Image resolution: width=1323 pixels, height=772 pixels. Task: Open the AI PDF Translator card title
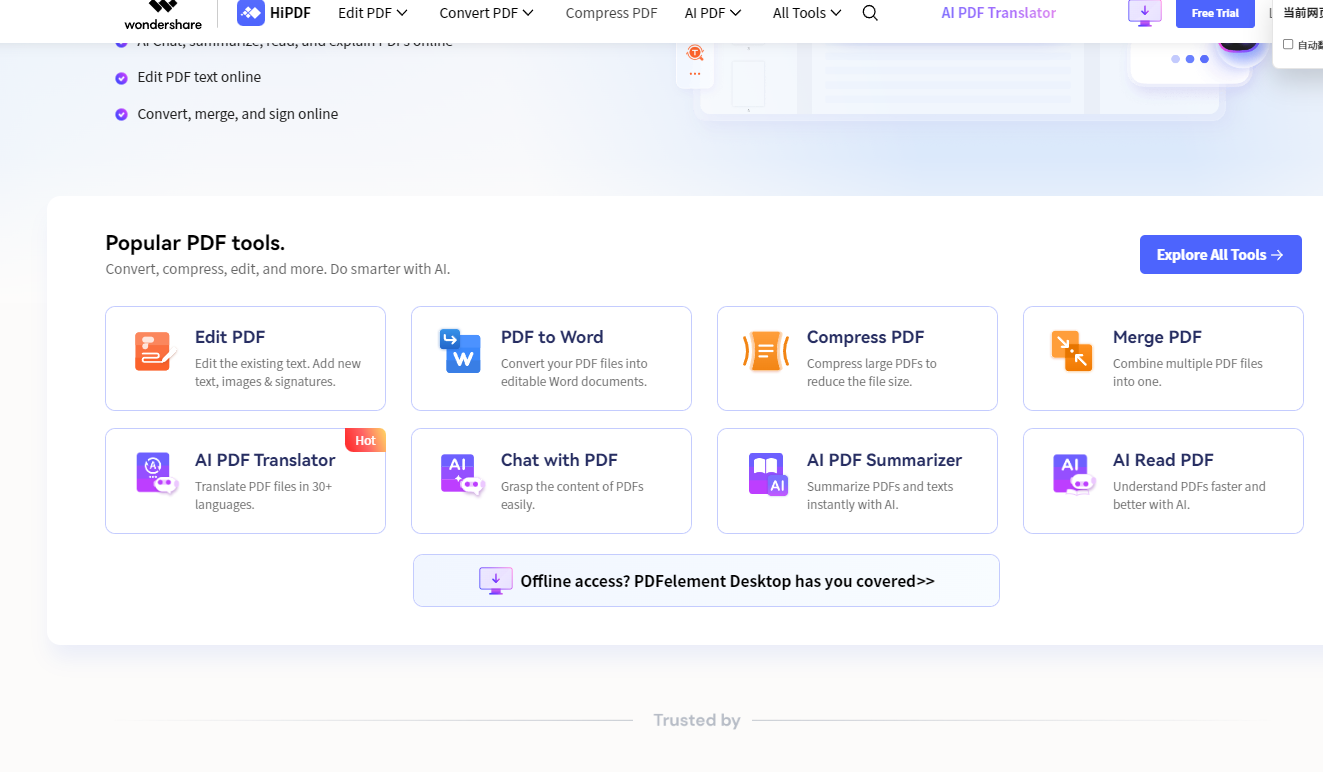tap(265, 460)
